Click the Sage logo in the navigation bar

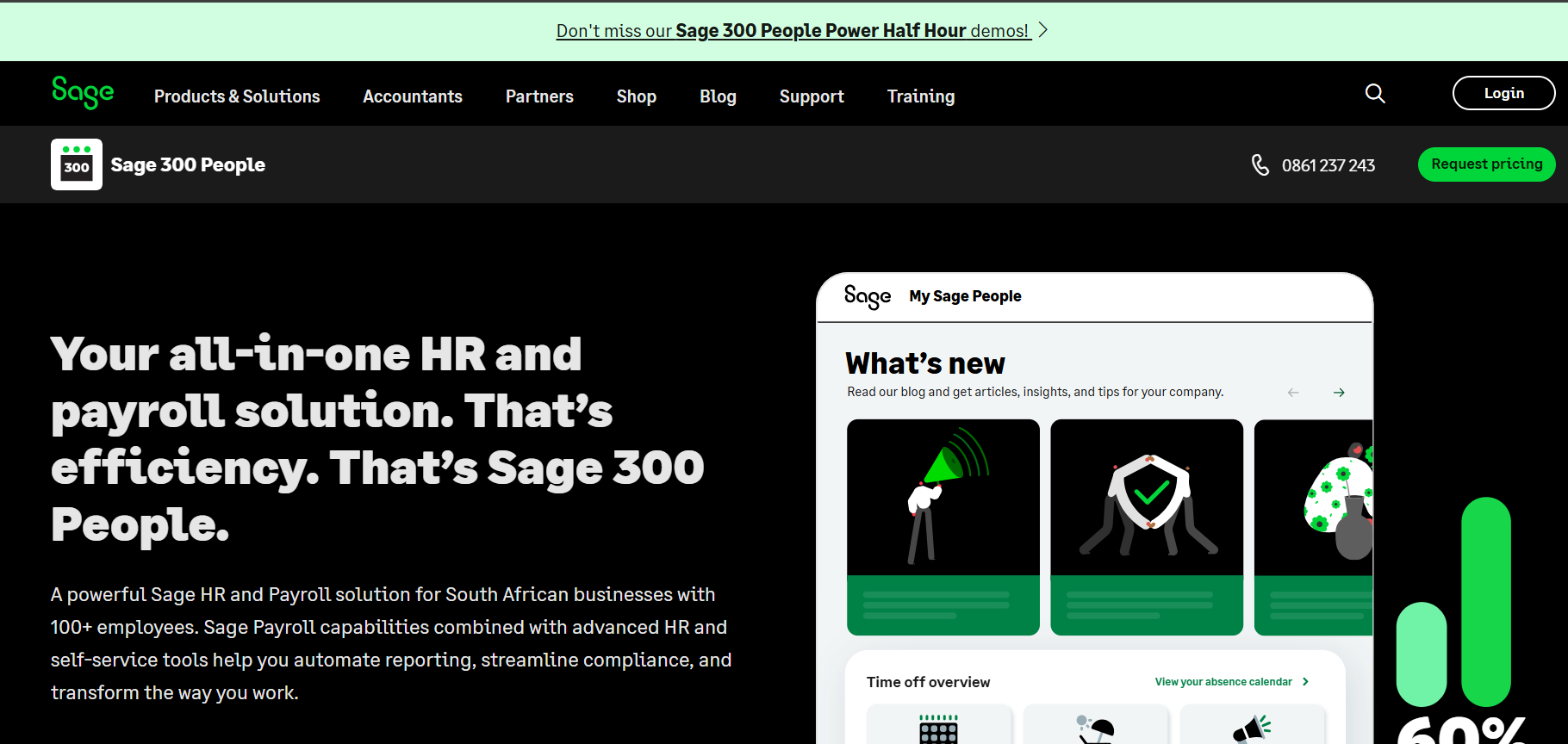coord(83,92)
